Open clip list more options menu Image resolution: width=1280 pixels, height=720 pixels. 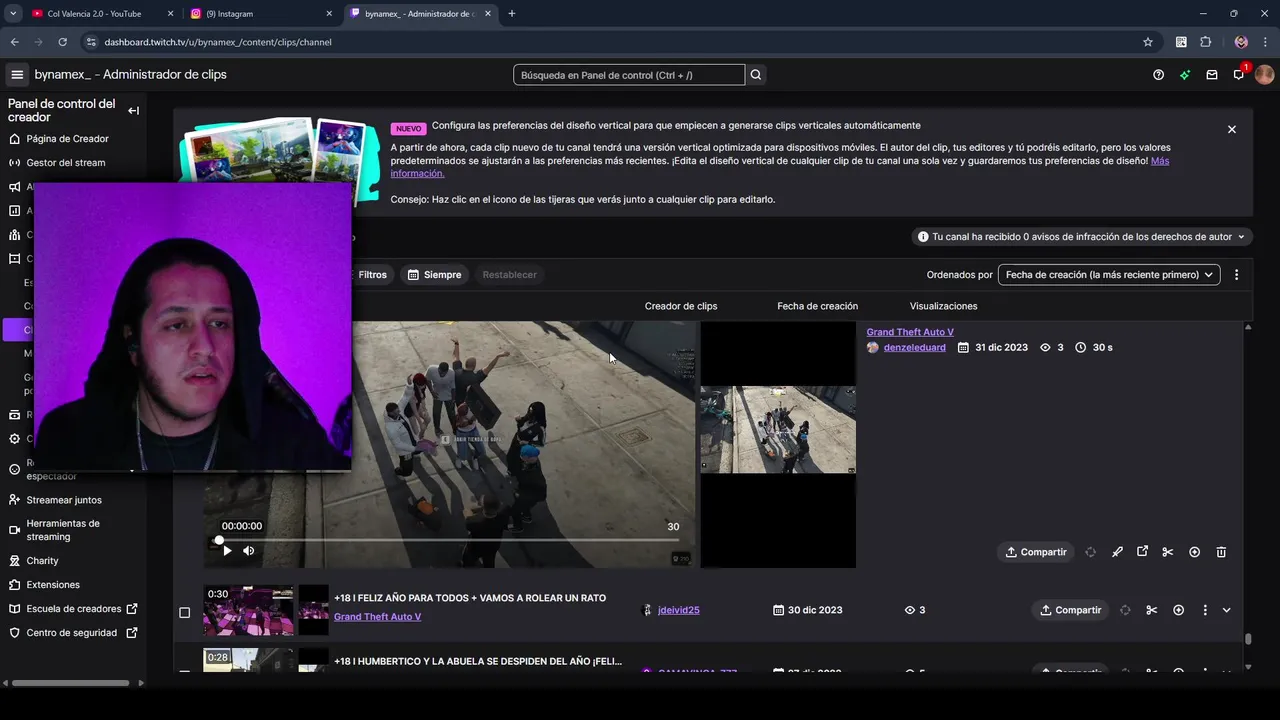point(1236,275)
